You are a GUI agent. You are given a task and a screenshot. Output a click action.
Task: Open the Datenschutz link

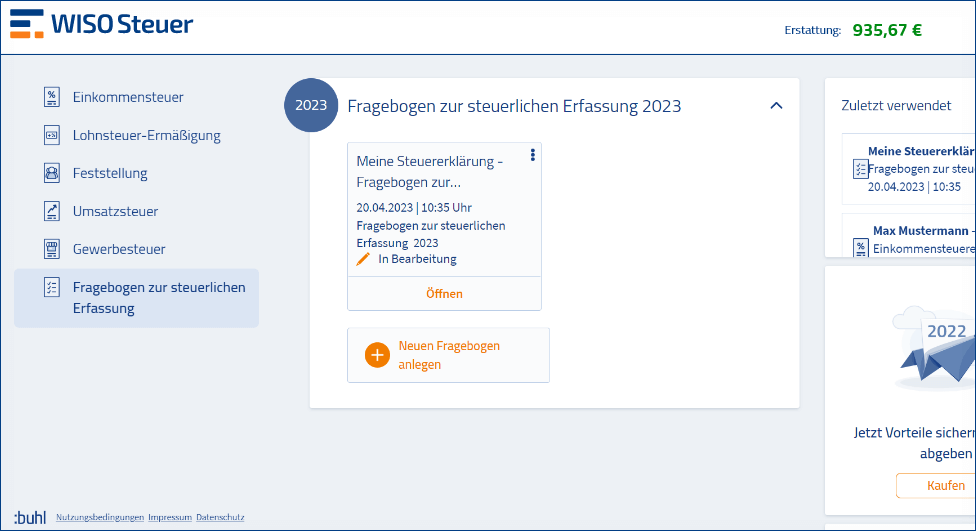click(x=220, y=517)
